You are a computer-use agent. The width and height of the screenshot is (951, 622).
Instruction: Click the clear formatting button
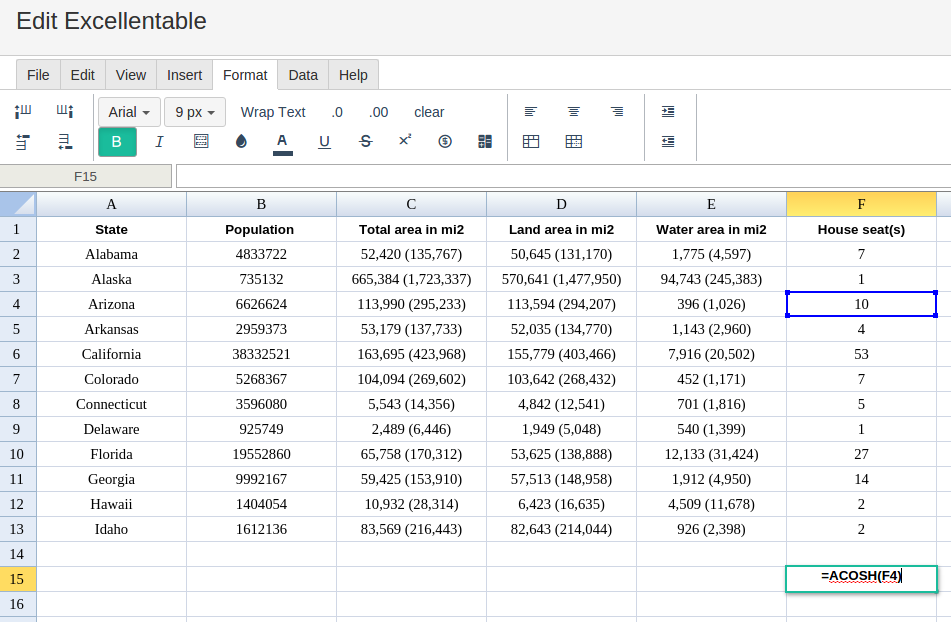(x=429, y=112)
